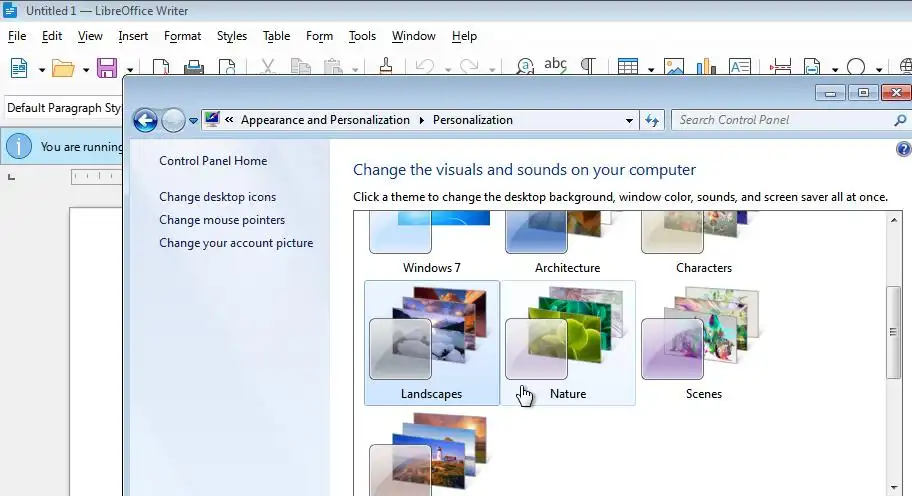This screenshot has width=912, height=496.
Task: Click the New document icon in Writer
Action: point(19,68)
